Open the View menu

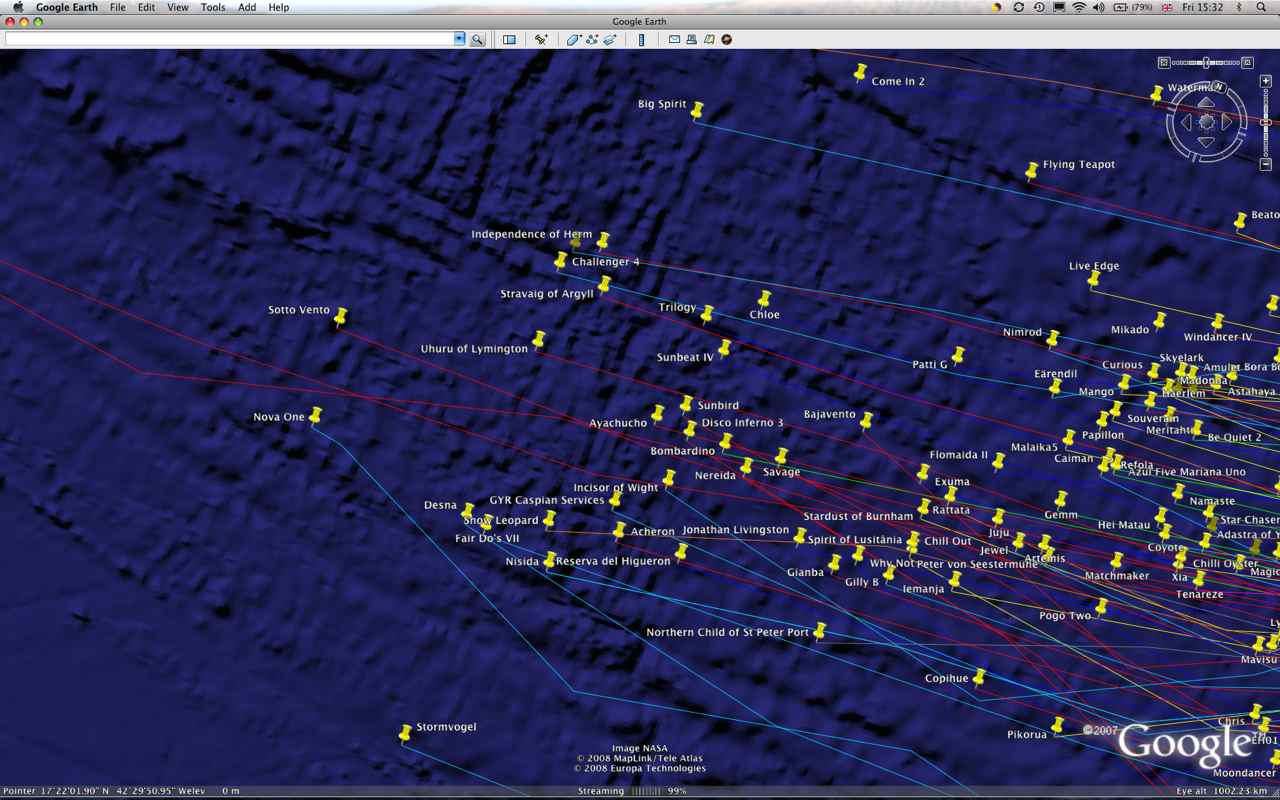point(177,7)
